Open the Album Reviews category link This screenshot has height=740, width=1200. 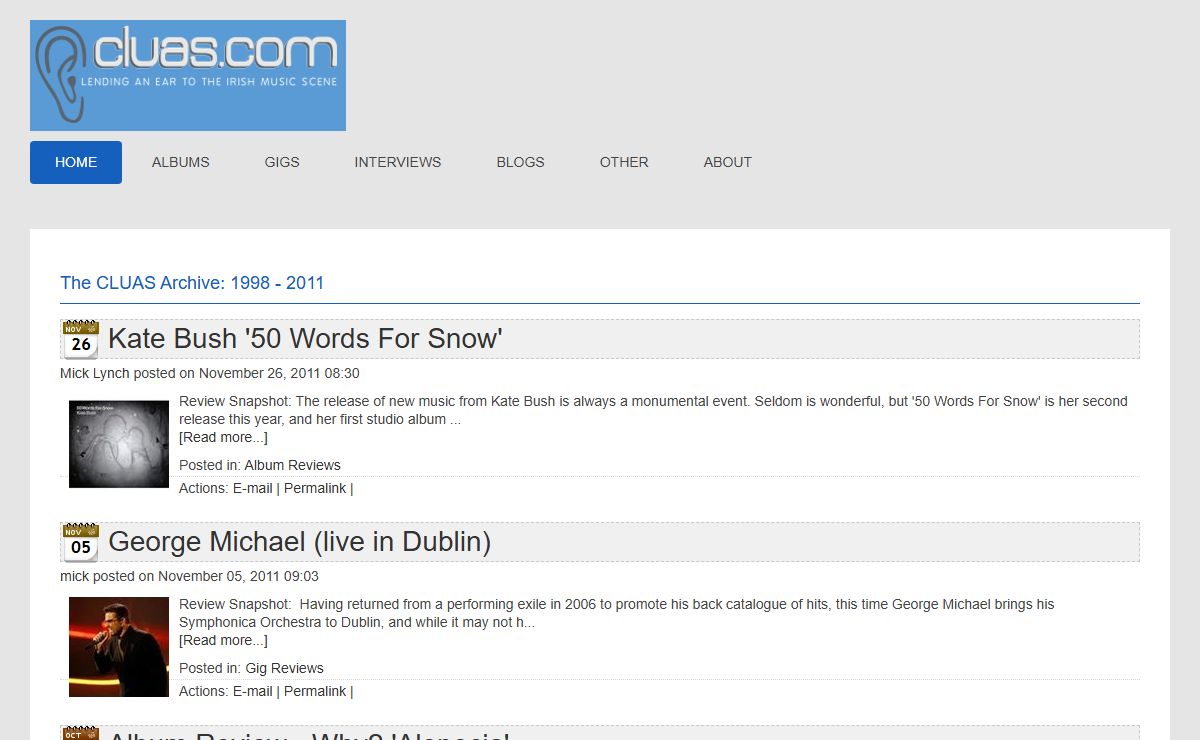(292, 465)
